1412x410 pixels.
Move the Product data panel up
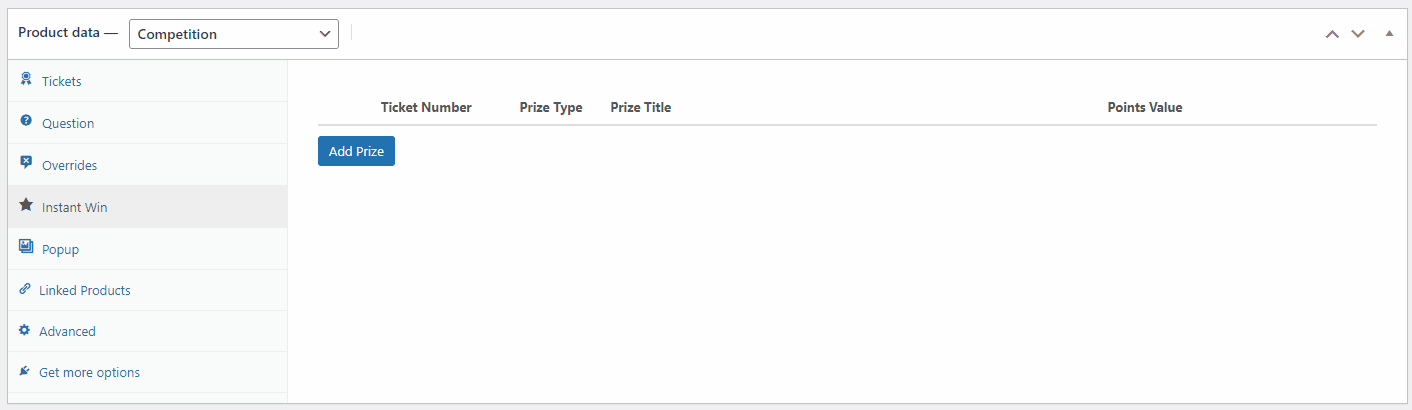(x=1332, y=34)
